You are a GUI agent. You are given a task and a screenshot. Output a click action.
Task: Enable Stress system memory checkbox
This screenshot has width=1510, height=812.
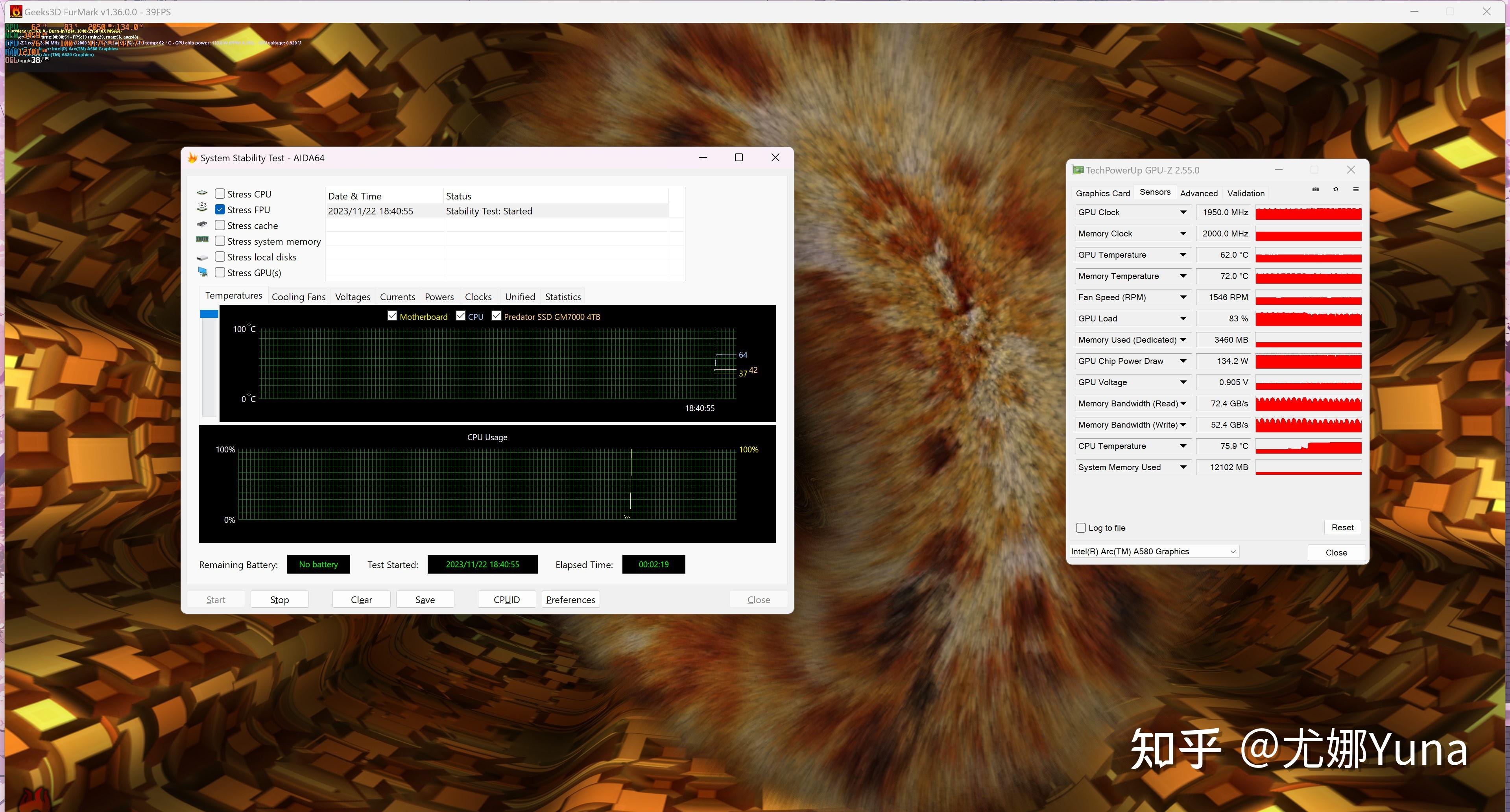219,241
